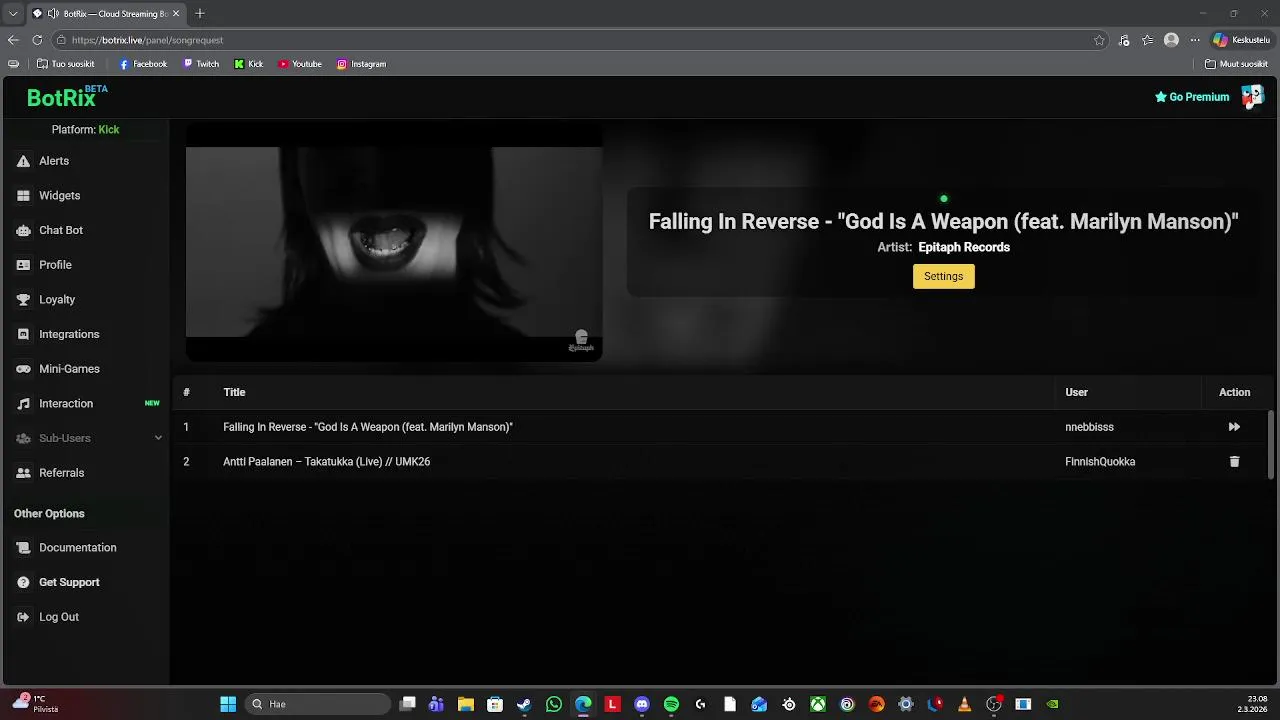The width and height of the screenshot is (1280, 720).
Task: Open the Instagram bookmark
Action: tap(361, 64)
